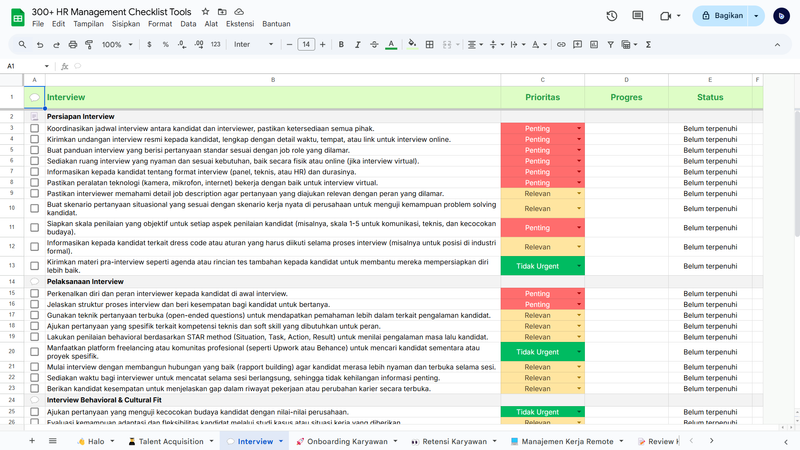Viewport: 800px width, 450px height.
Task: Open the horizontal align dropdown
Action: click(x=475, y=45)
